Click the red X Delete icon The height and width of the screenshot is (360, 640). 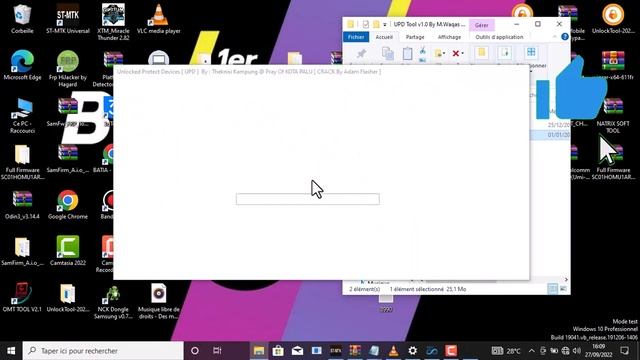[456, 53]
